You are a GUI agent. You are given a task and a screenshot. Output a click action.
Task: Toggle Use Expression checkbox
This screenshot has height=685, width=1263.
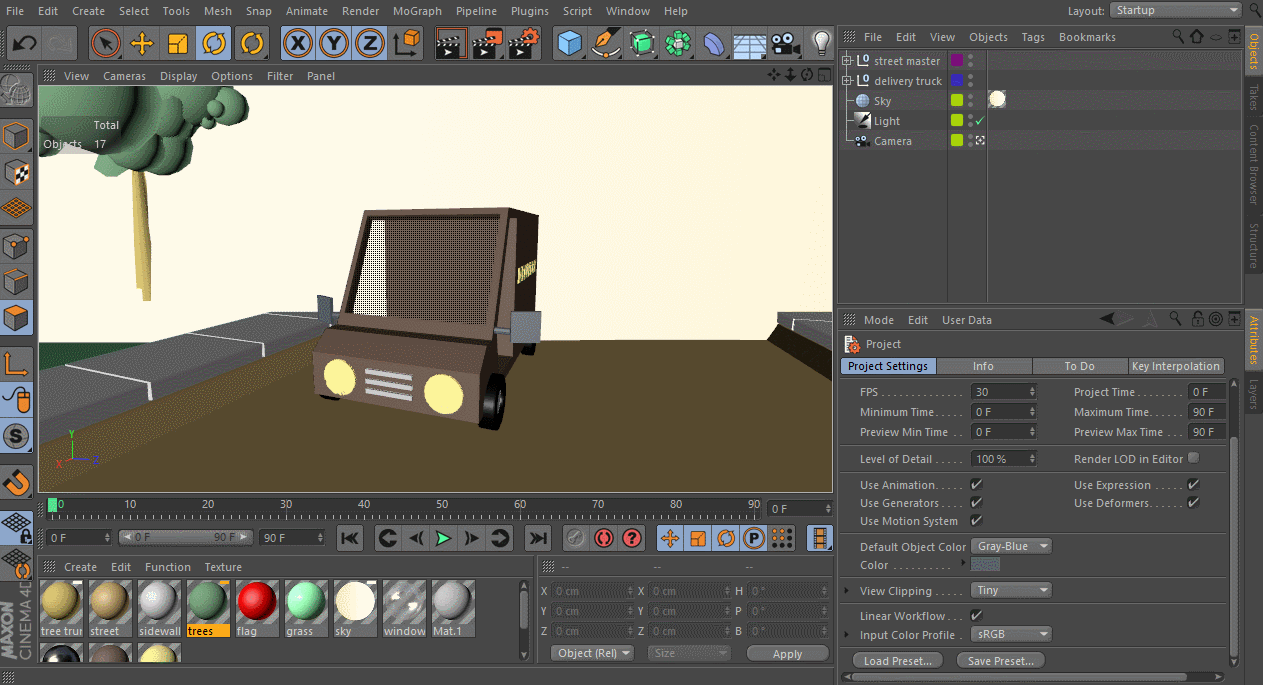pyautogui.click(x=1193, y=485)
